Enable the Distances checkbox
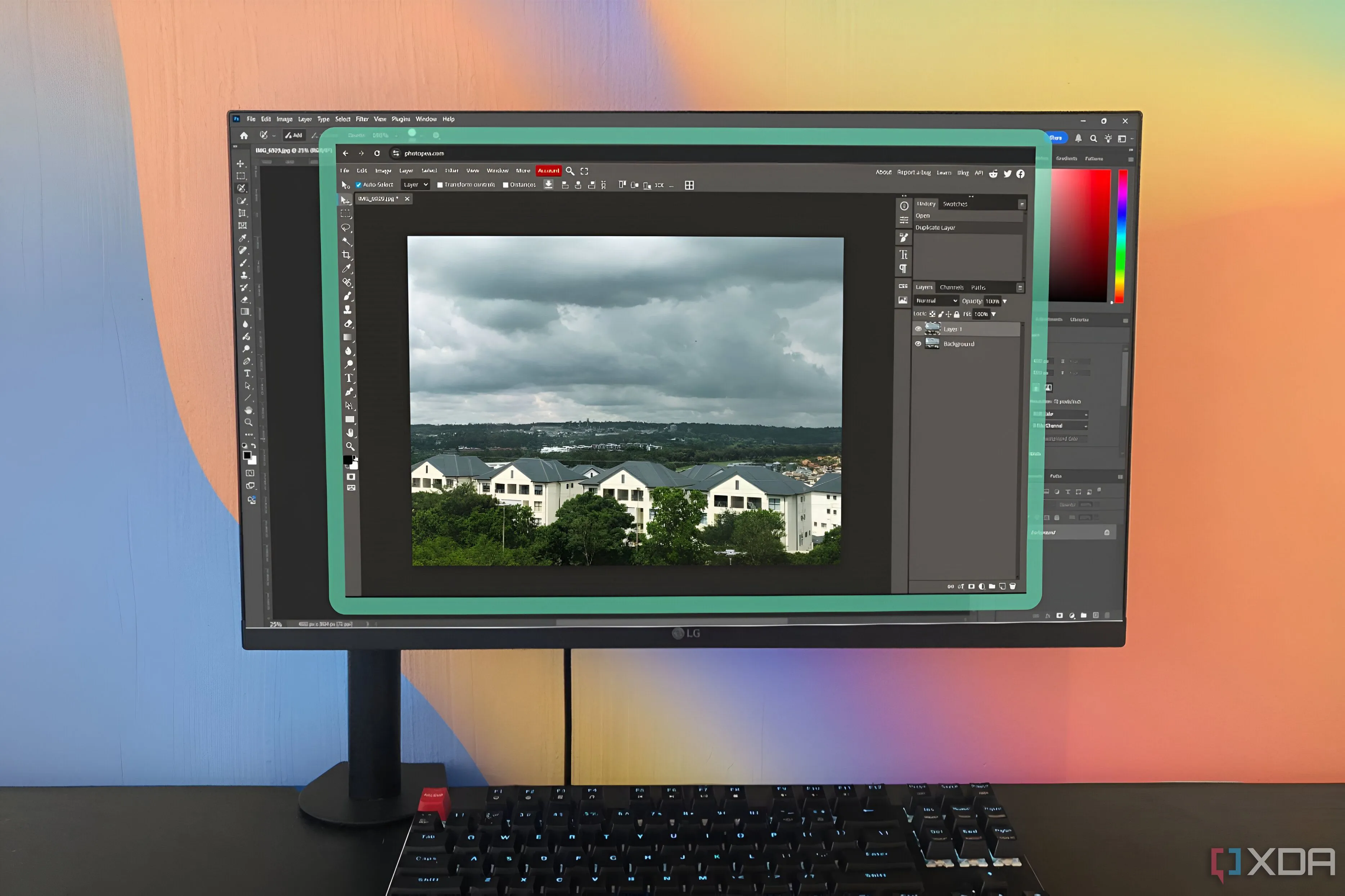This screenshot has width=1345, height=896. click(505, 185)
